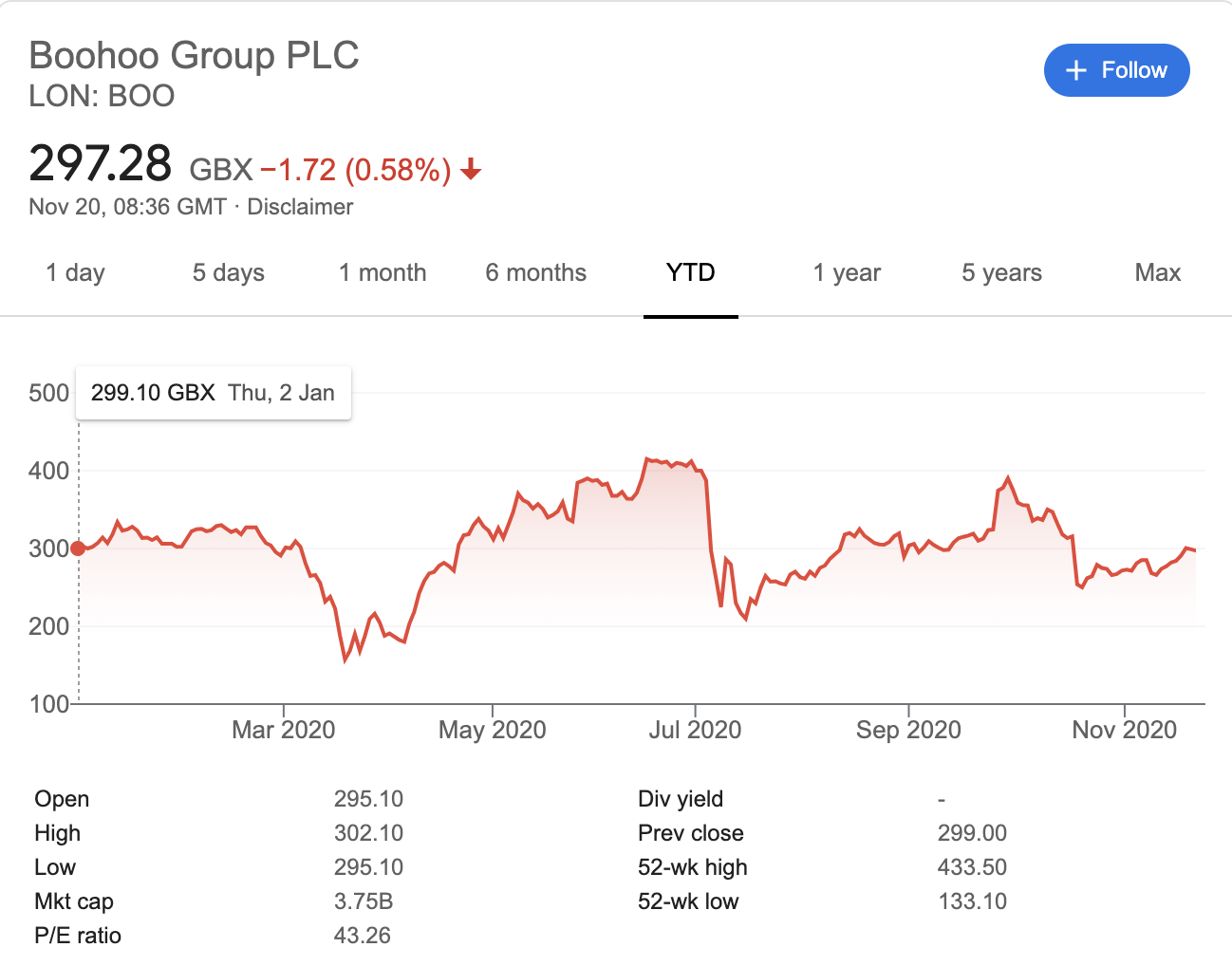Click the 52-wk high value 433.50
Screen dimensions: 1232x966
(x=972, y=867)
